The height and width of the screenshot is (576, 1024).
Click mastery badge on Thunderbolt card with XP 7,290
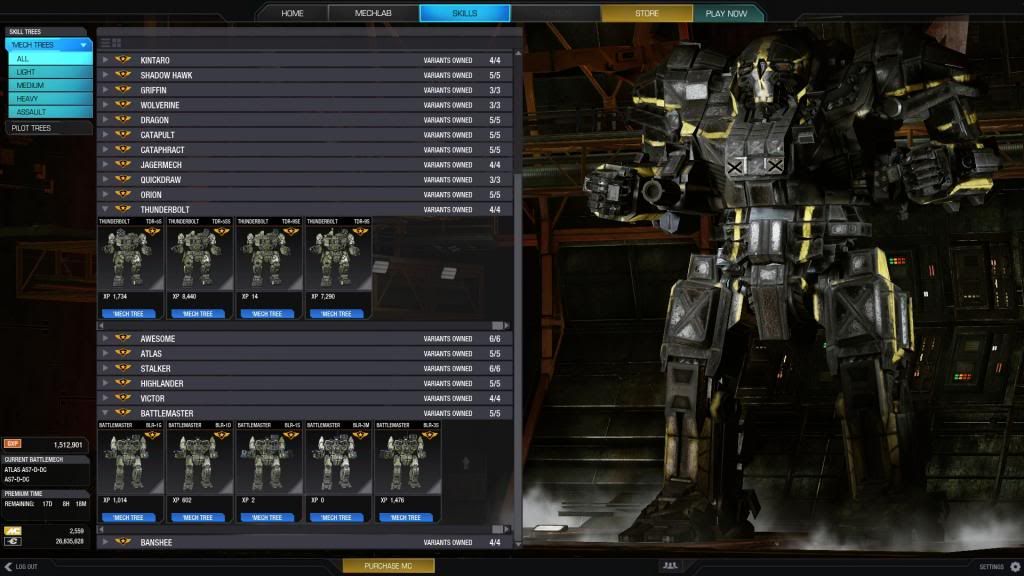pyautogui.click(x=360, y=232)
